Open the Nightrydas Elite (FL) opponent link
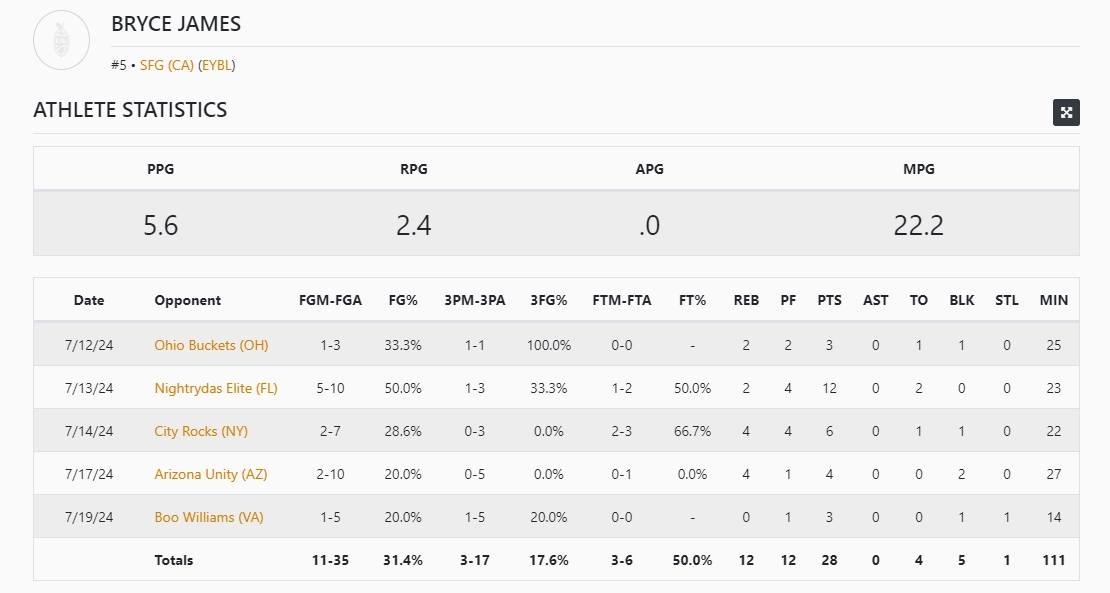The width and height of the screenshot is (1110, 593). 216,388
